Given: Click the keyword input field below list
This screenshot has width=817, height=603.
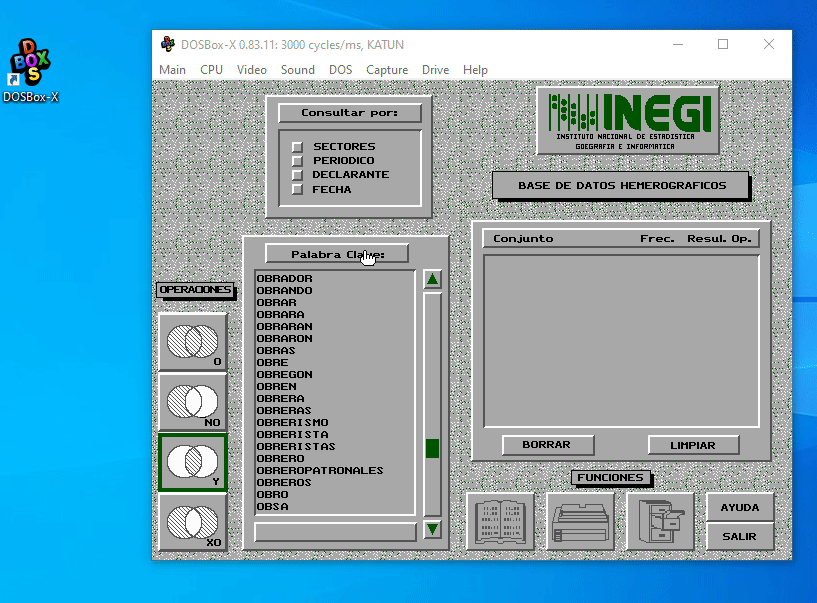Looking at the screenshot, I should (x=335, y=532).
